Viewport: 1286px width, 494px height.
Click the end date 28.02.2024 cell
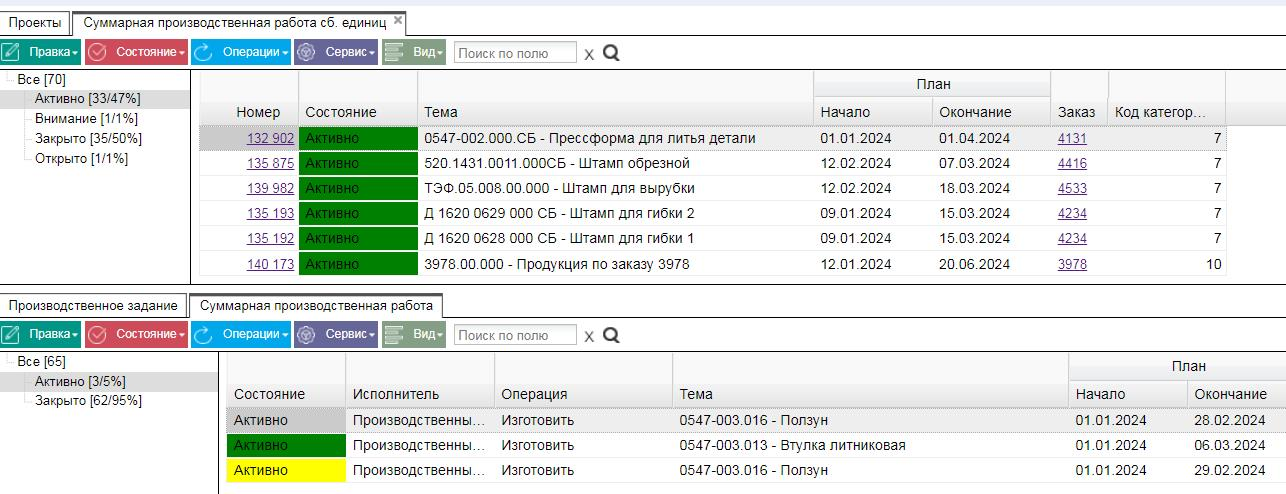(x=1229, y=421)
